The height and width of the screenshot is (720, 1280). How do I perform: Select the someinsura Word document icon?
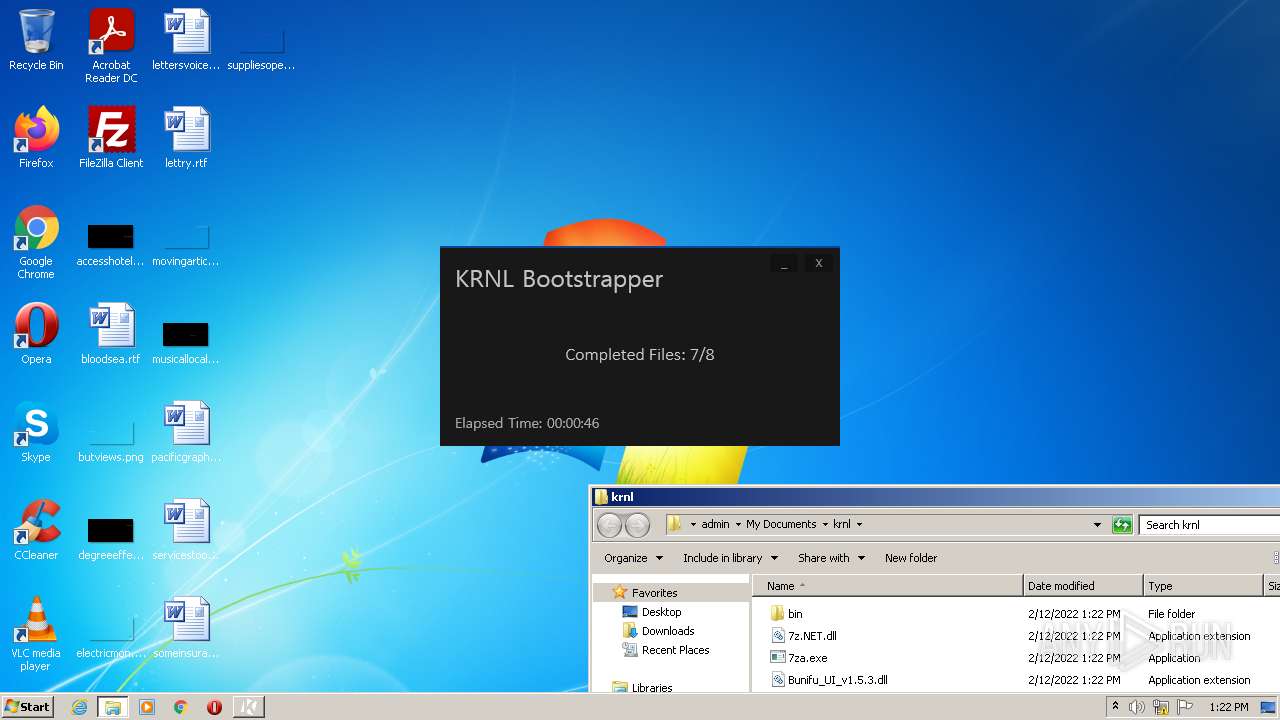tap(186, 628)
